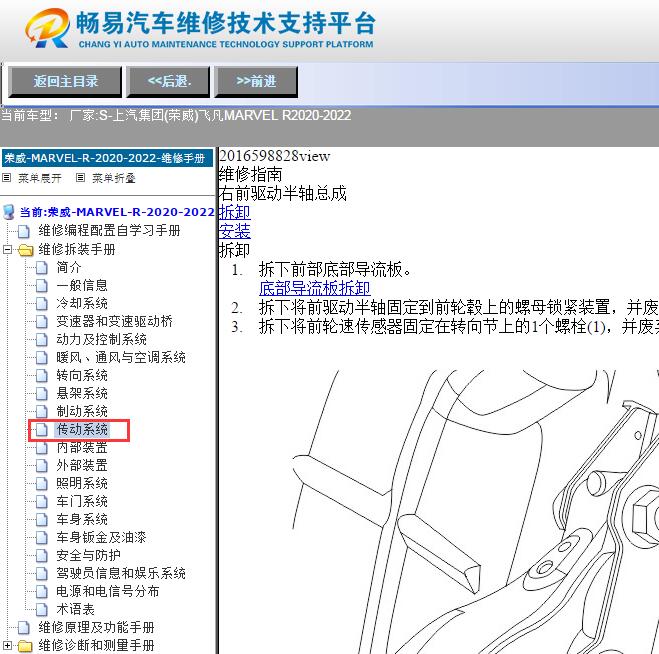Image resolution: width=659 pixels, height=654 pixels.
Task: Click page icon beside 驾驶员信息和娱乐系统
Action: click(x=42, y=574)
